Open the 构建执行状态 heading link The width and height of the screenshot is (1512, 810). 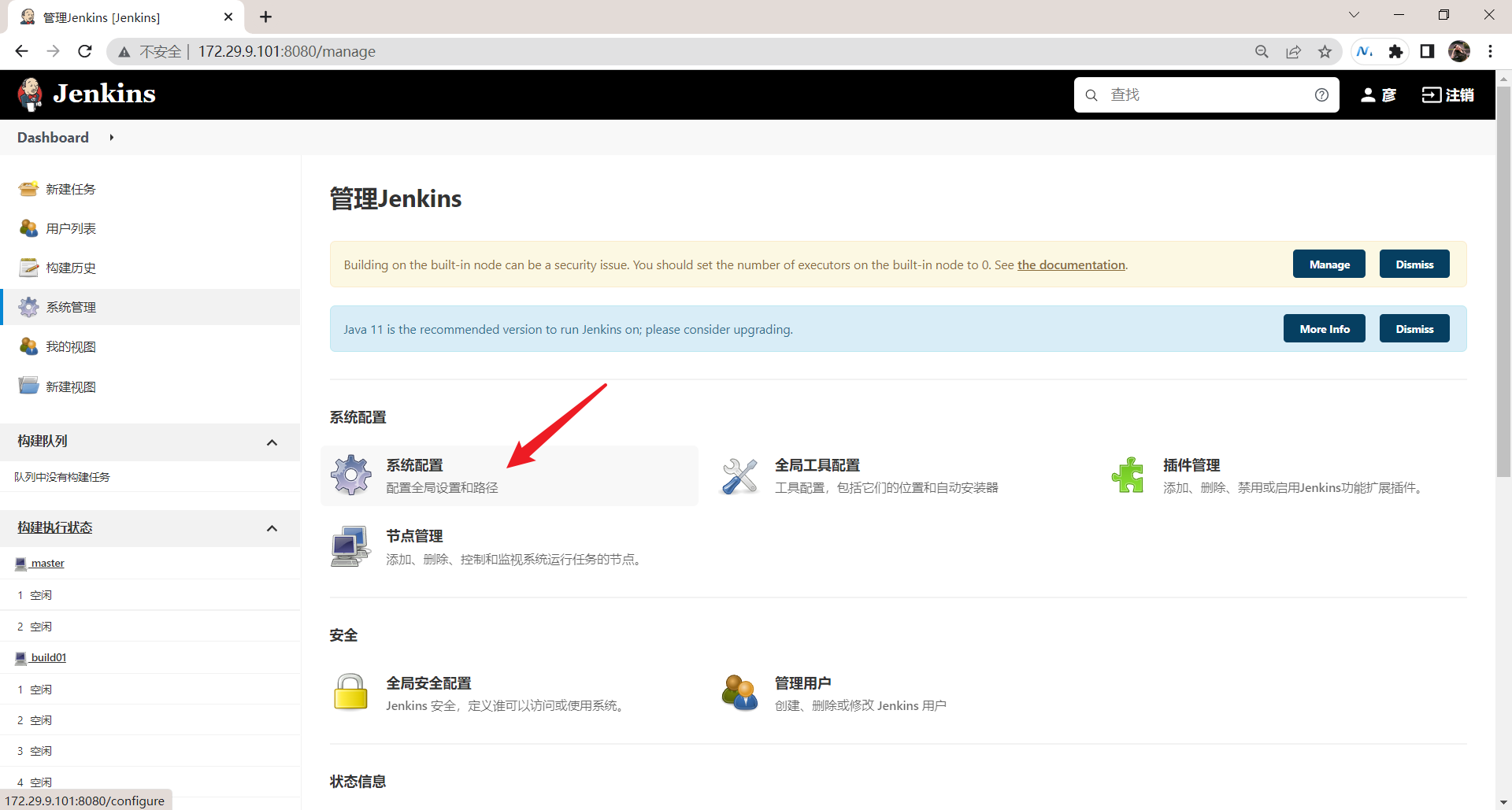click(x=55, y=528)
